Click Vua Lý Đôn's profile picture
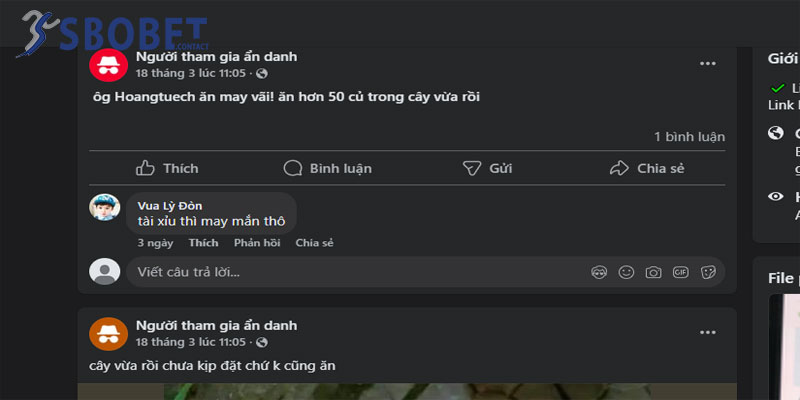The height and width of the screenshot is (400, 800). 105,207
